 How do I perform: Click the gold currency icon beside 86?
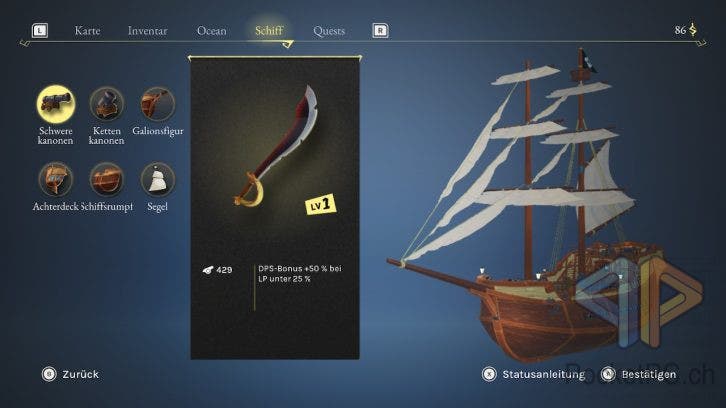693,30
